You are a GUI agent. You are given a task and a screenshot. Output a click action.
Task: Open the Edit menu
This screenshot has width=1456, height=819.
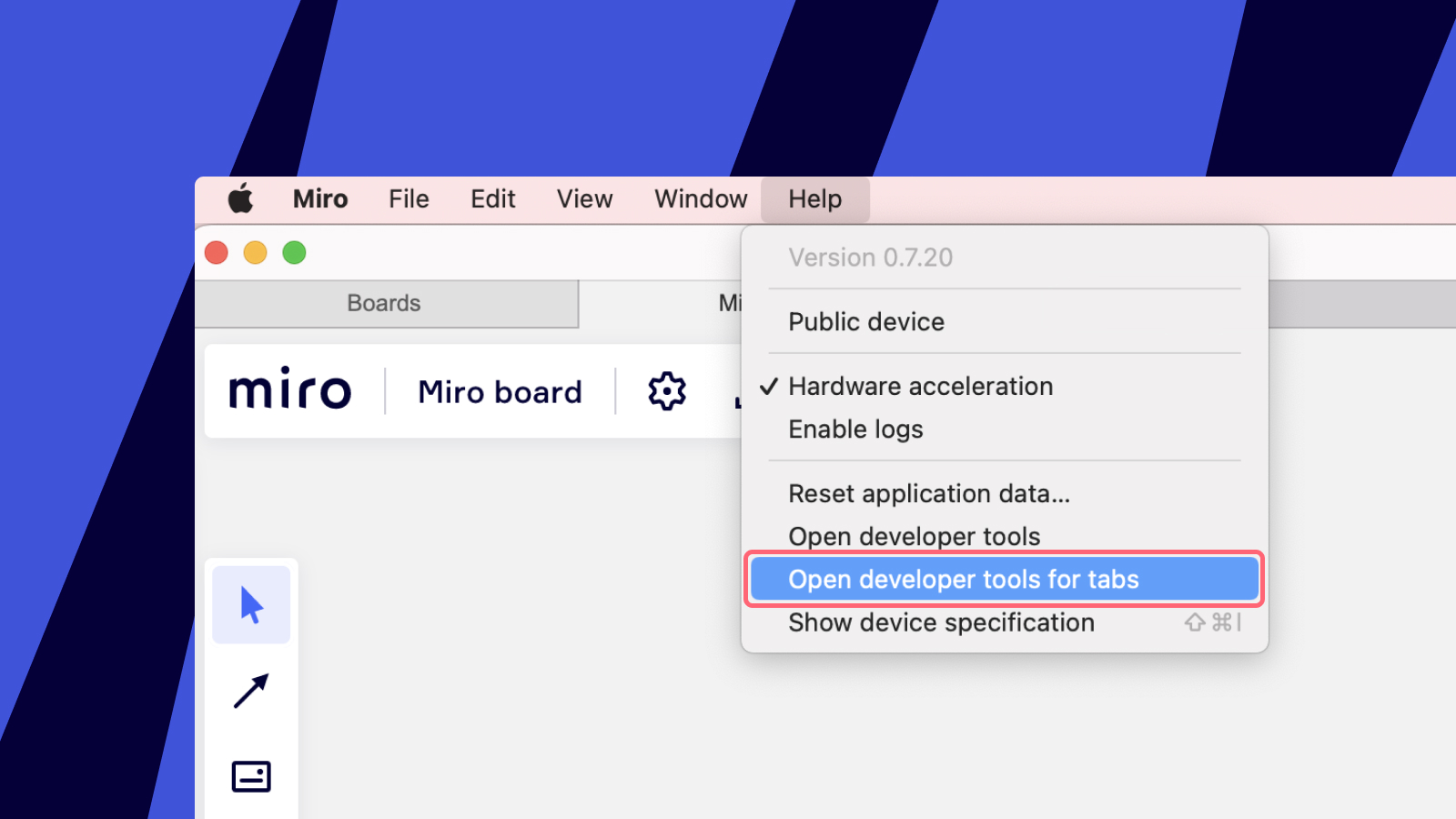coord(492,198)
